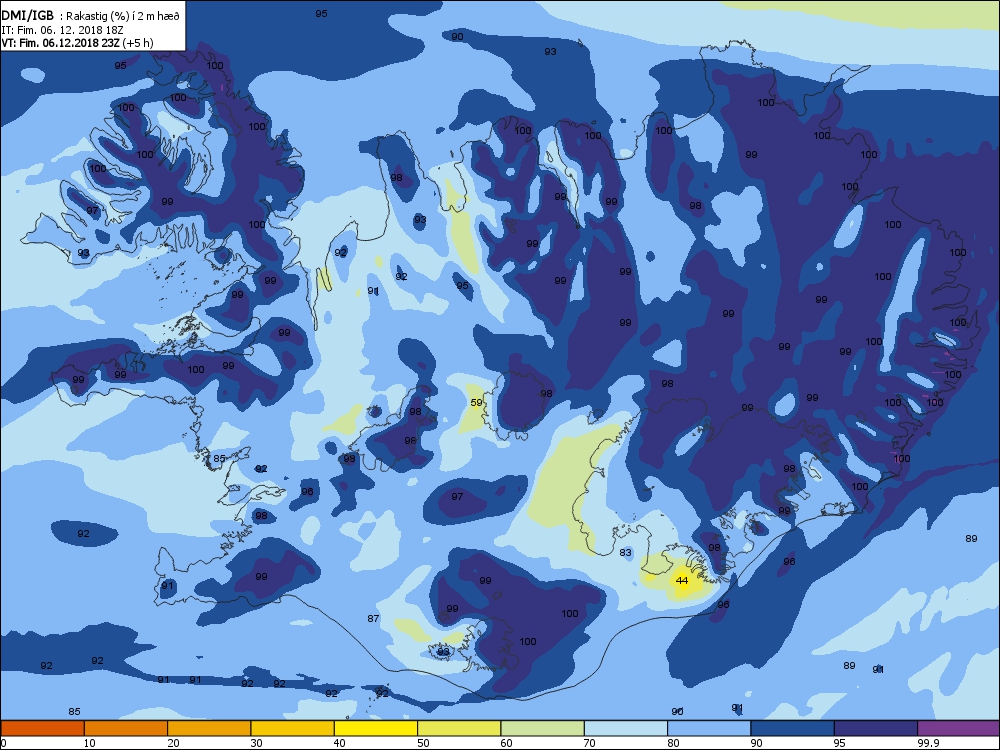The height and width of the screenshot is (750, 1000).
Task: Click the 87 humidity value label
Action: pos(374,618)
